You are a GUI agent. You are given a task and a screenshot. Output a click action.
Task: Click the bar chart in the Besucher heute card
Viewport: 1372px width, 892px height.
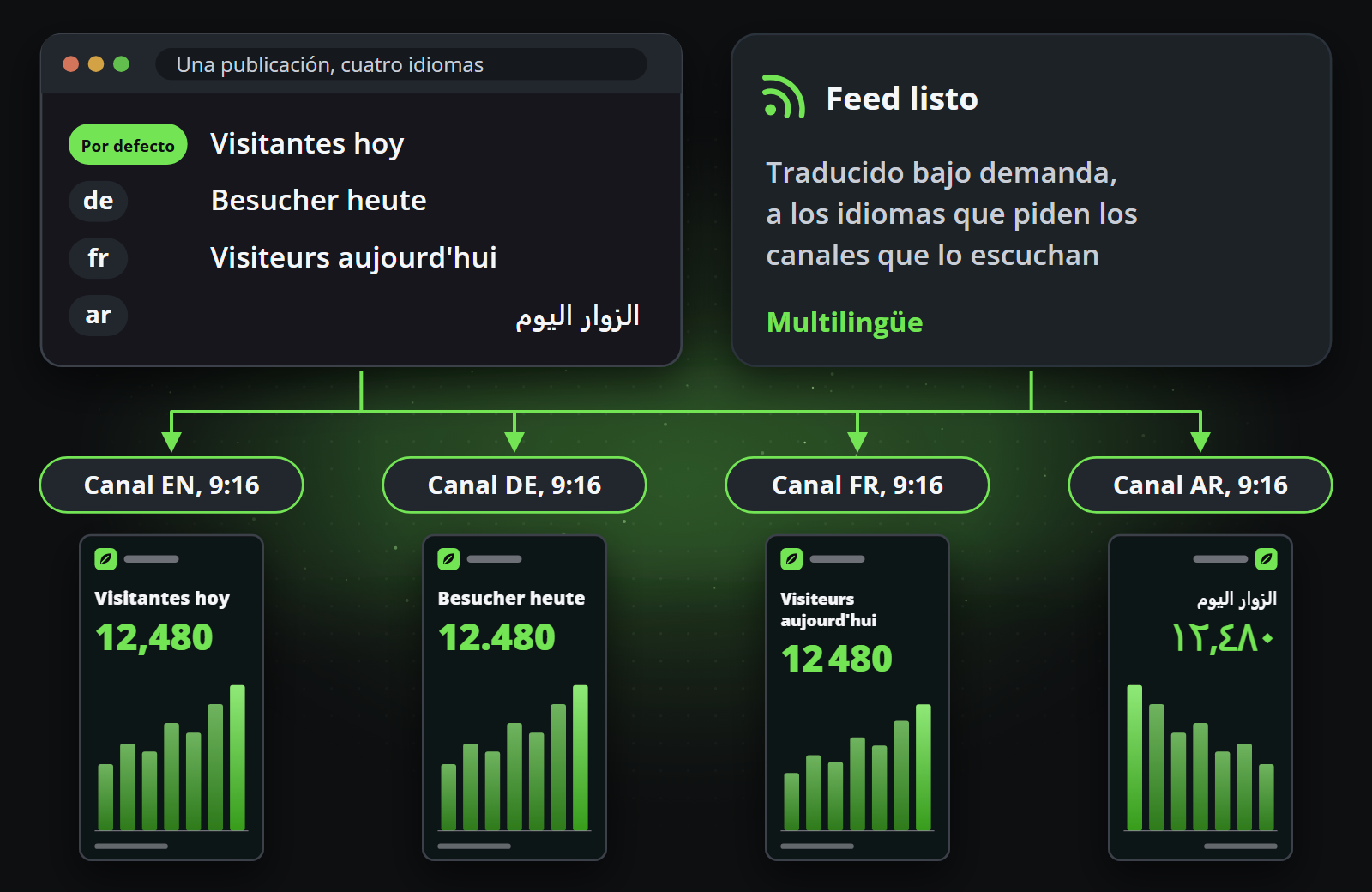tap(514, 758)
